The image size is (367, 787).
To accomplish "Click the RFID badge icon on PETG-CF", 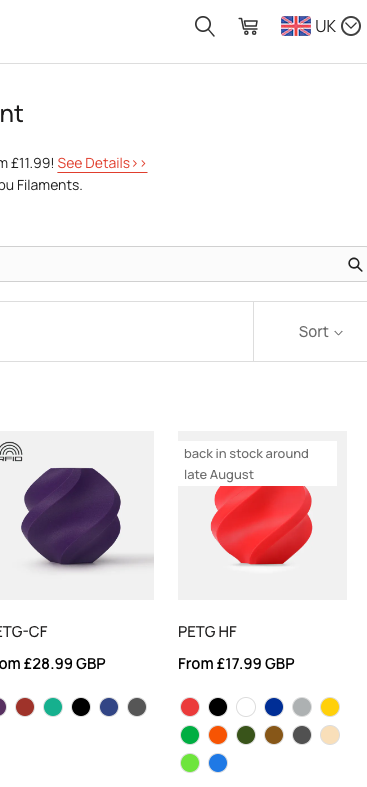I will [x=11, y=452].
